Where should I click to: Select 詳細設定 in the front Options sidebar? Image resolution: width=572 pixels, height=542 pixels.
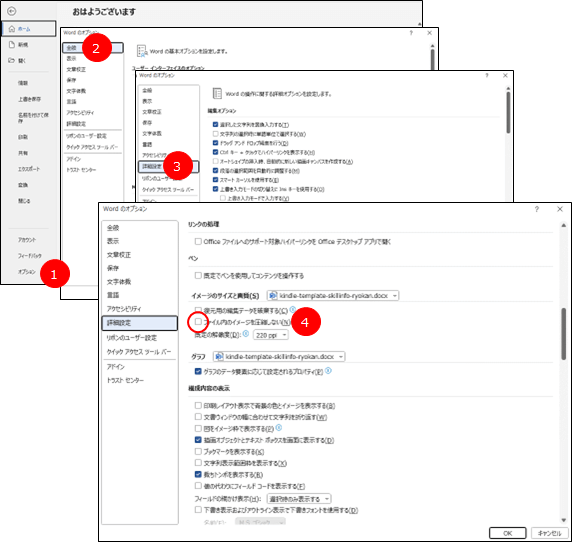coord(140,323)
